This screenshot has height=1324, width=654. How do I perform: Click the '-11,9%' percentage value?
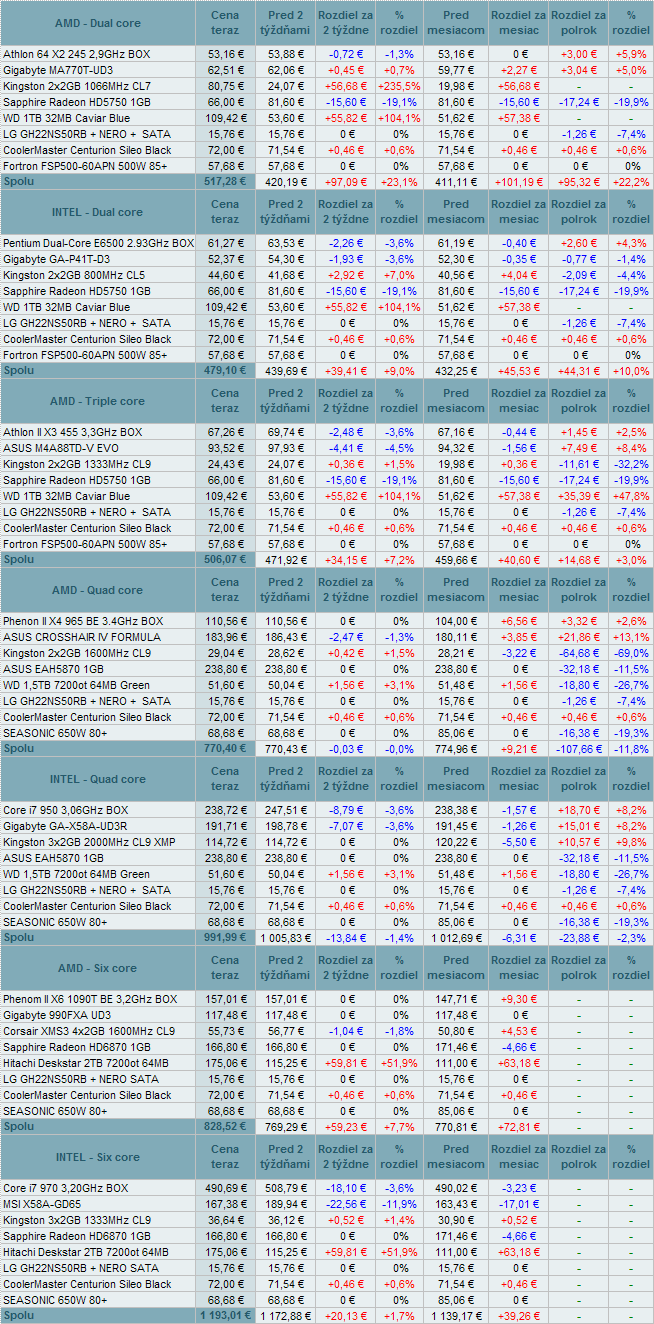coord(400,1204)
